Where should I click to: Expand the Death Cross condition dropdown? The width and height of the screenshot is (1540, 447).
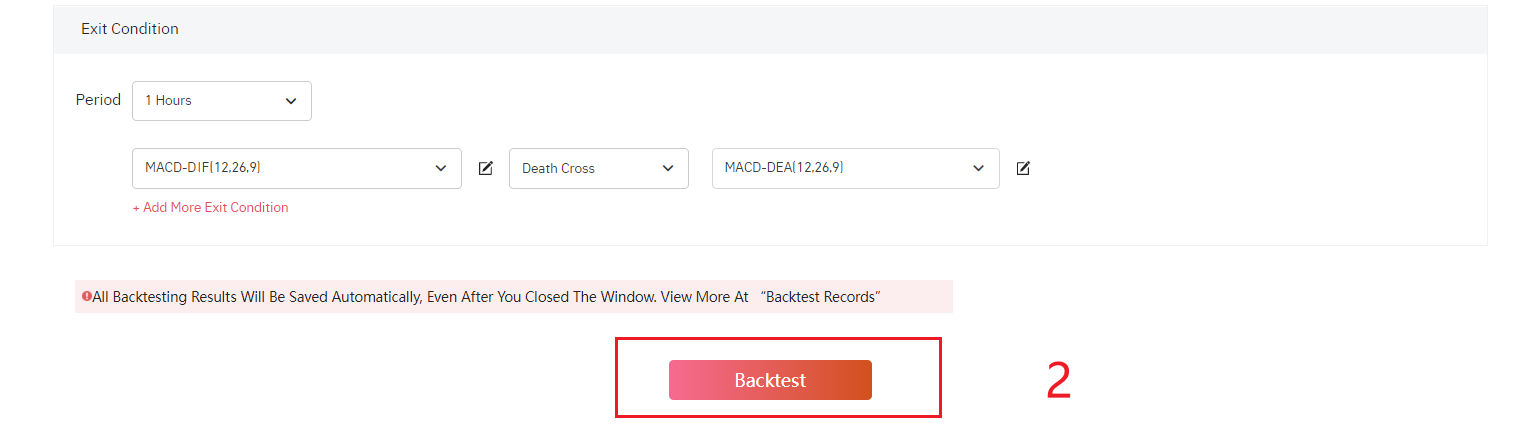pyautogui.click(x=598, y=168)
